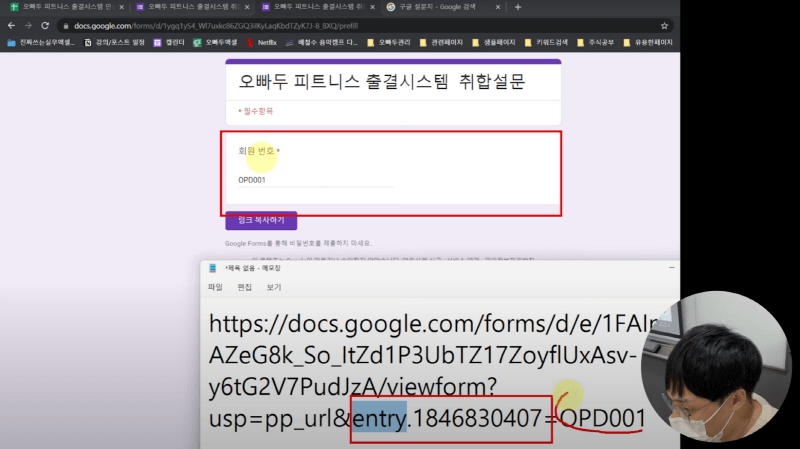Bookmark this page with the star icon
The width and height of the screenshot is (800, 449).
coord(664,26)
